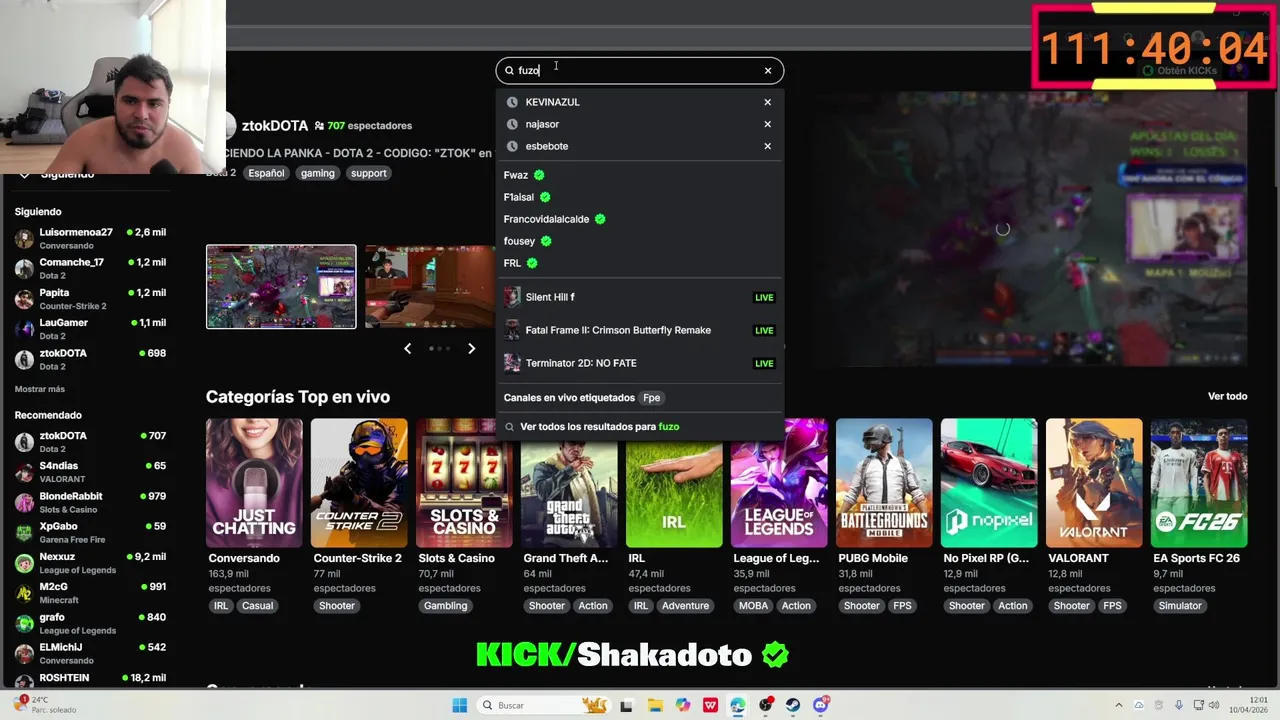The height and width of the screenshot is (720, 1280).
Task: Go to the next featured stream
Action: (472, 348)
